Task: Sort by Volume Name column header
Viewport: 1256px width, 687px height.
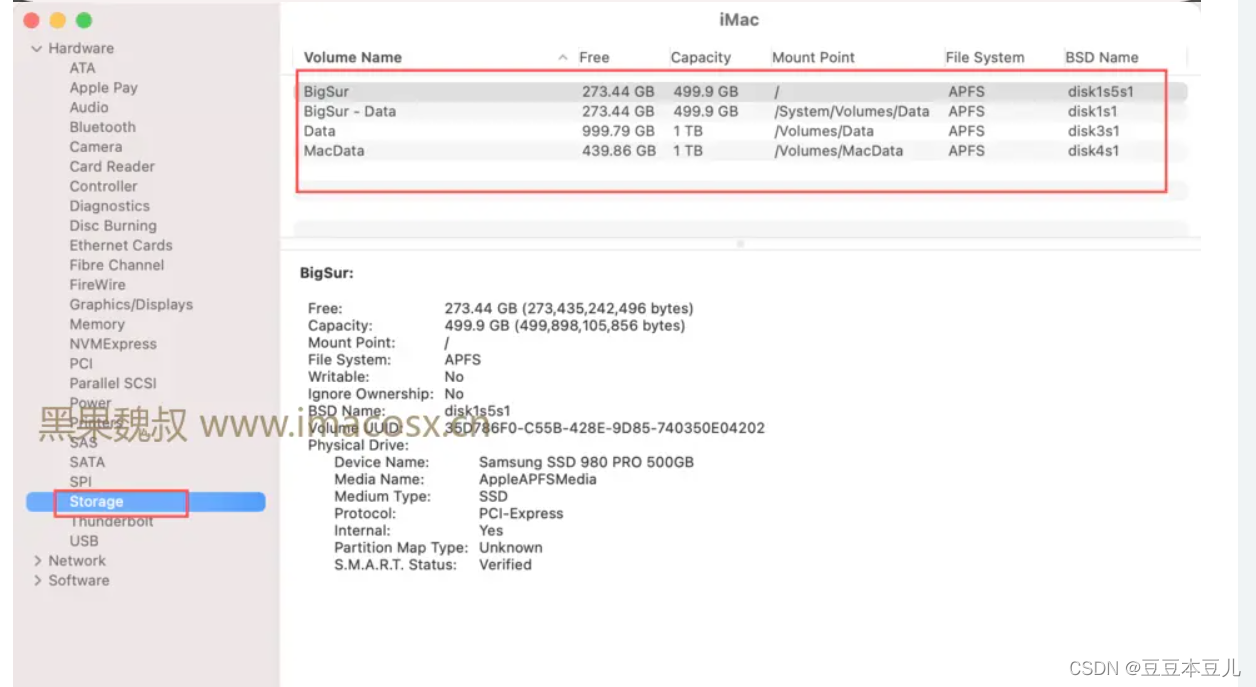Action: click(x=353, y=58)
